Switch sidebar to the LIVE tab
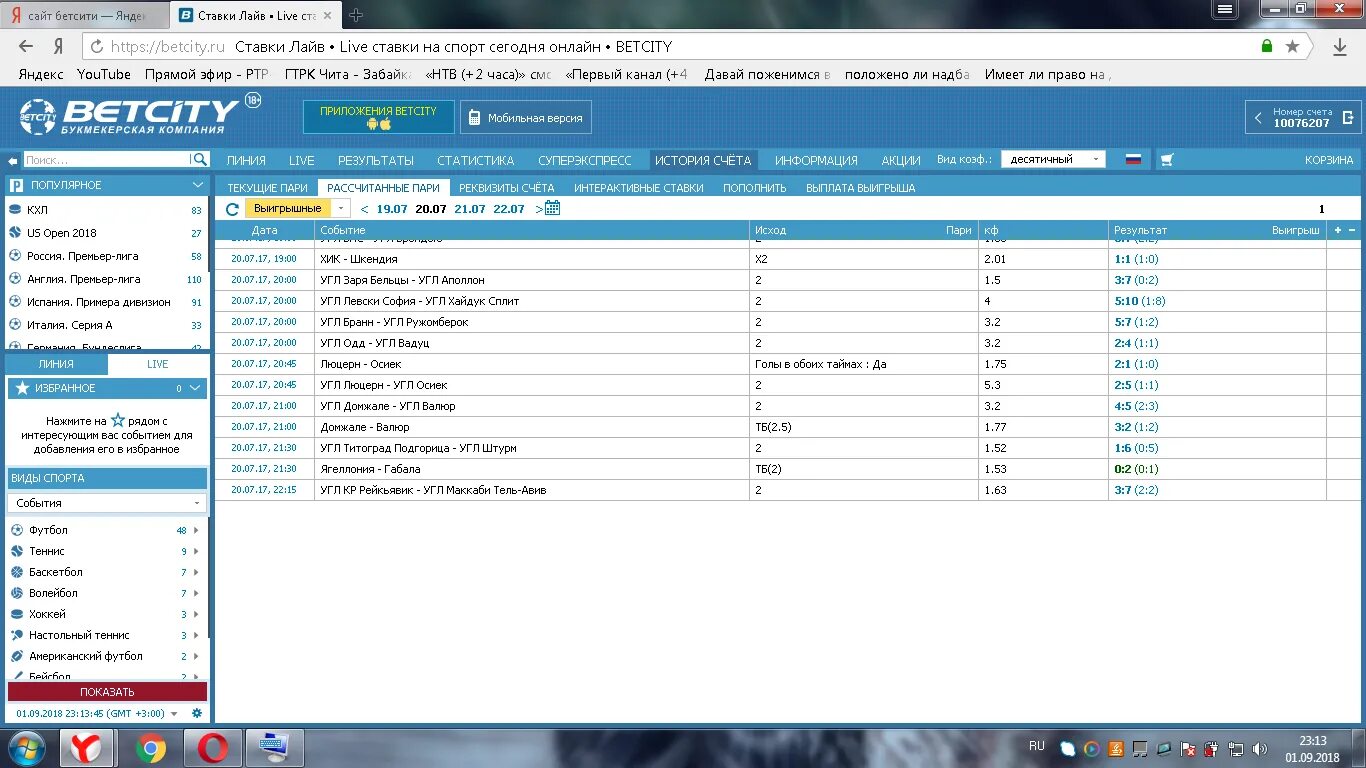 point(158,364)
